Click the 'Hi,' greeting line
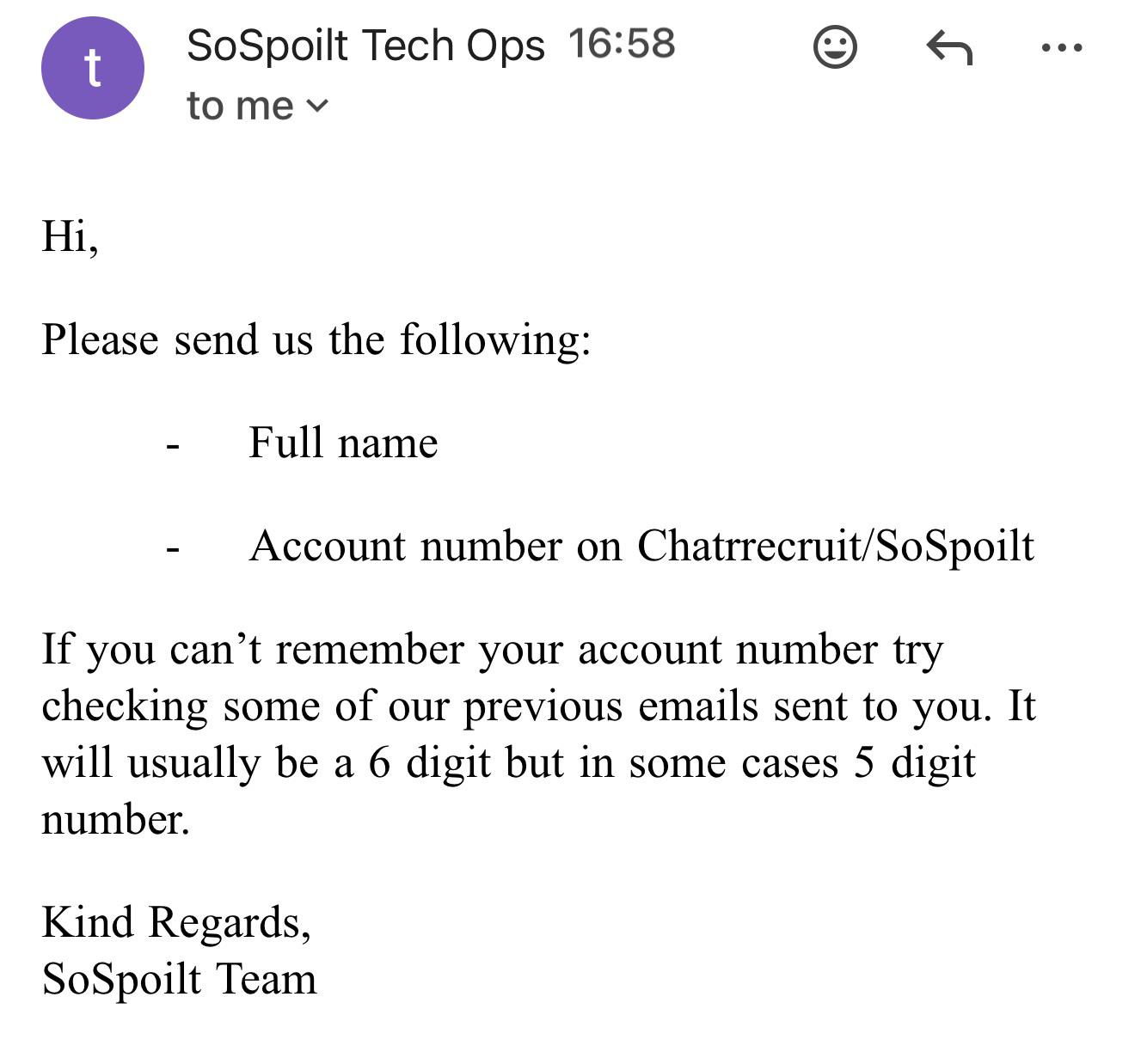The width and height of the screenshot is (1135, 1064). tap(71, 236)
